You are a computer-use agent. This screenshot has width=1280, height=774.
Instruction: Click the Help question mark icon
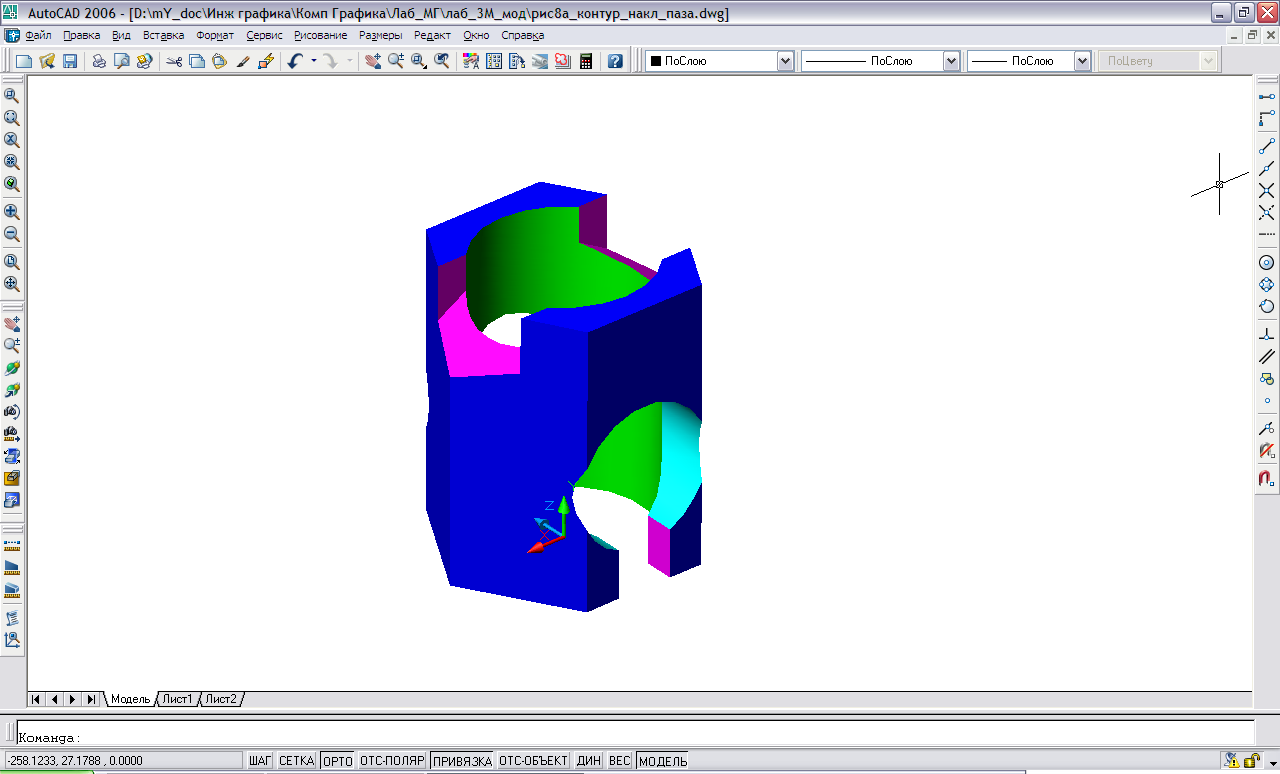point(615,61)
